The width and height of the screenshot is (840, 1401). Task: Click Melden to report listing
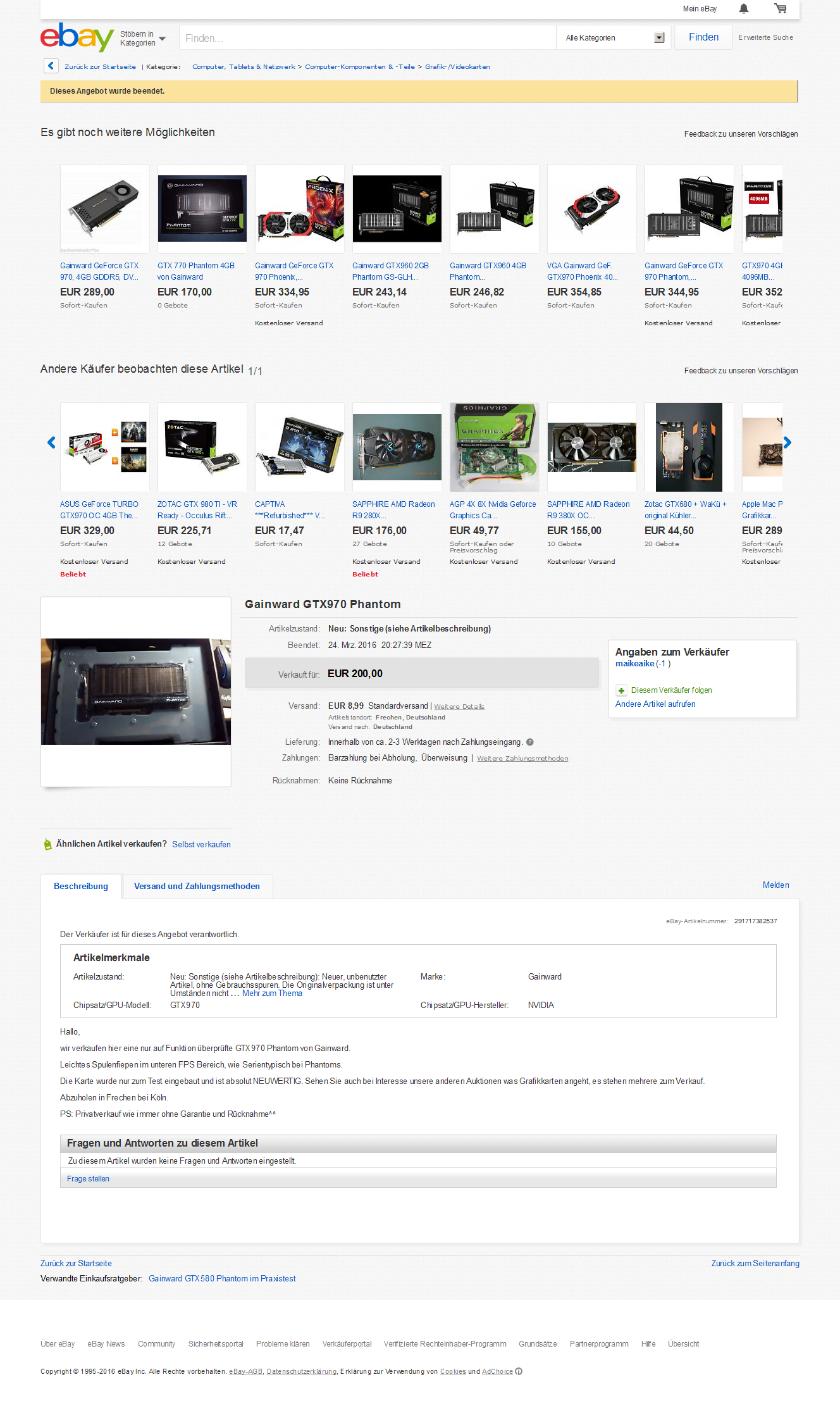[x=775, y=885]
